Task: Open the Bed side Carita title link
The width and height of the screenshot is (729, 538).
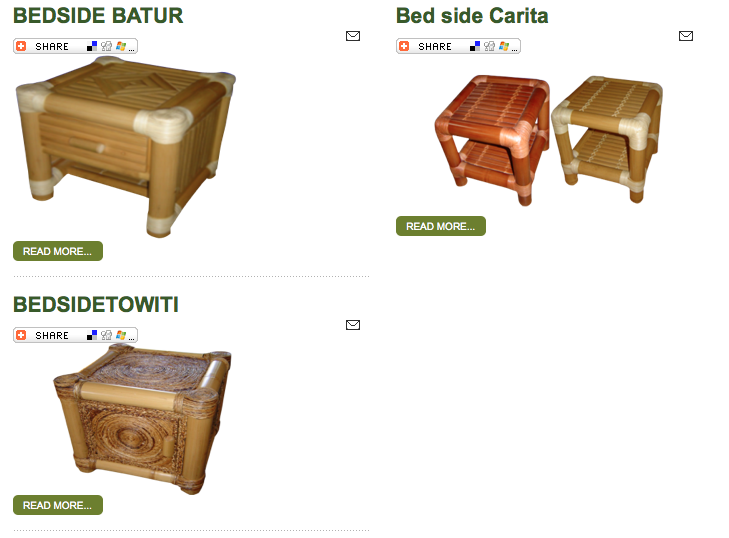Action: pyautogui.click(x=472, y=15)
